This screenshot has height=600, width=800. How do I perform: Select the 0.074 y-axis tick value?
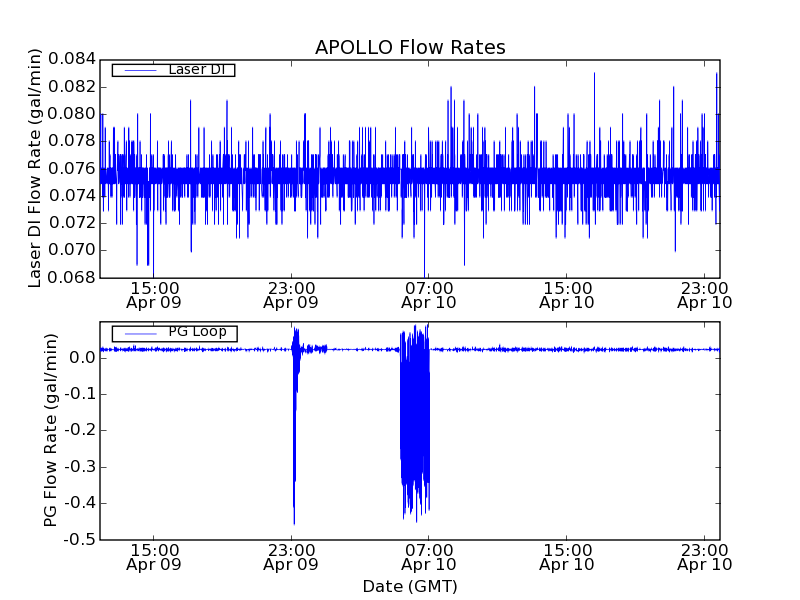(72, 195)
